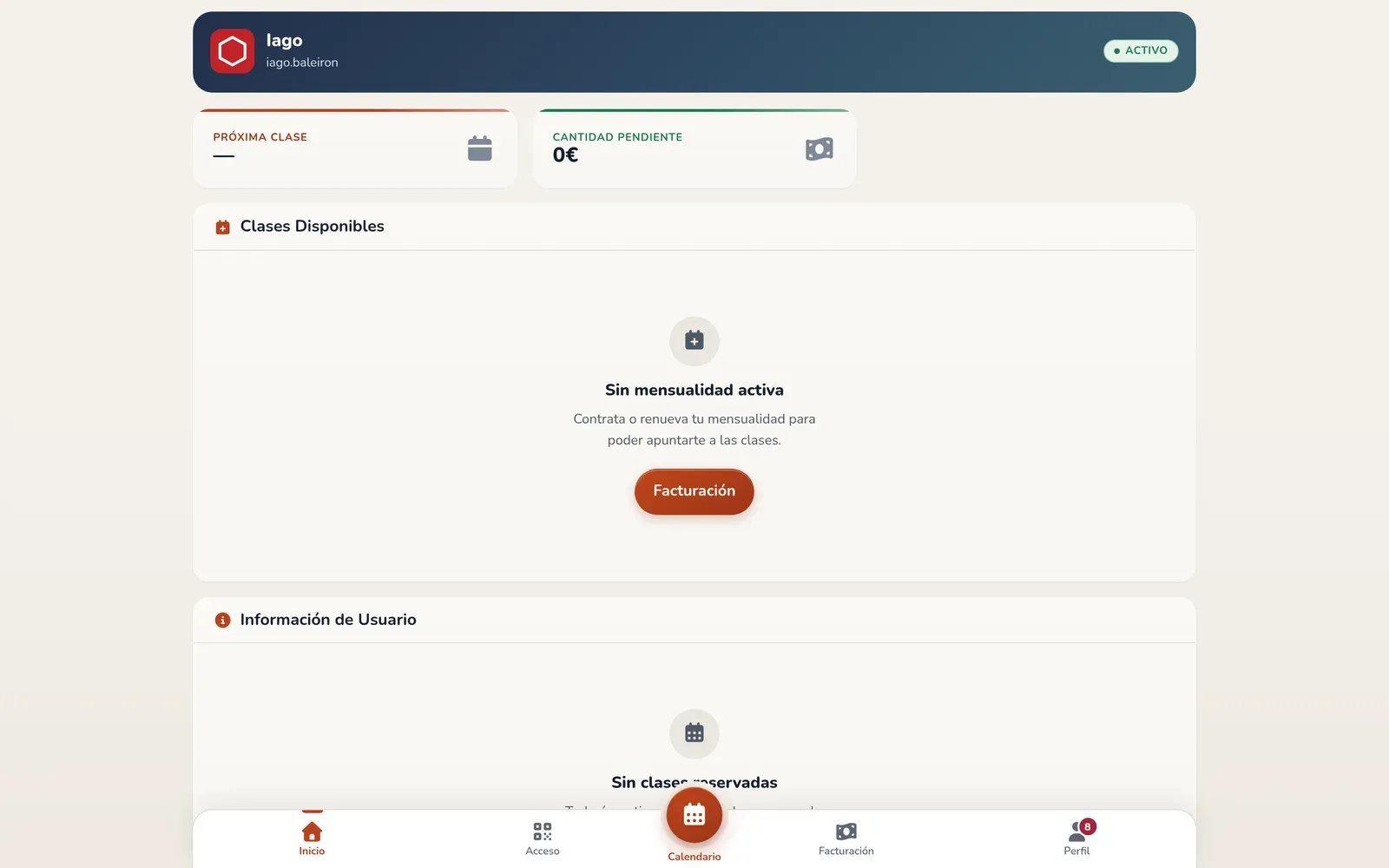
Task: Click the Clases Disponibles heading
Action: (312, 227)
